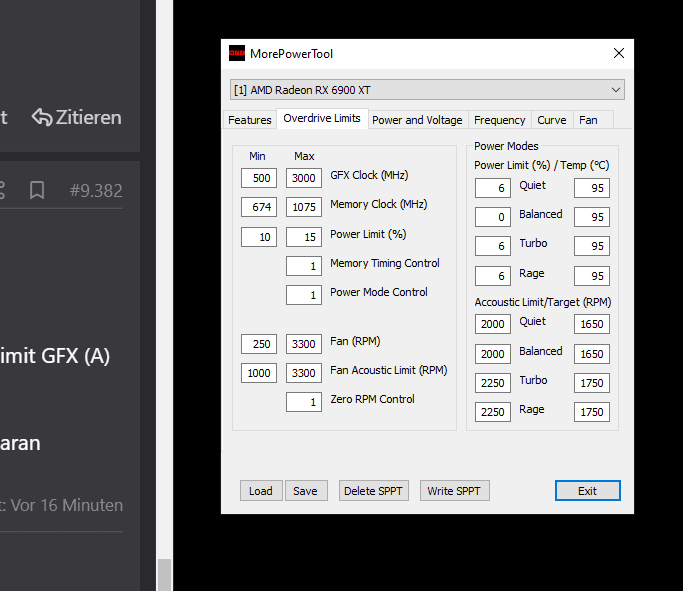683x591 pixels.
Task: Click the Rage temperature limit field
Action: click(592, 276)
